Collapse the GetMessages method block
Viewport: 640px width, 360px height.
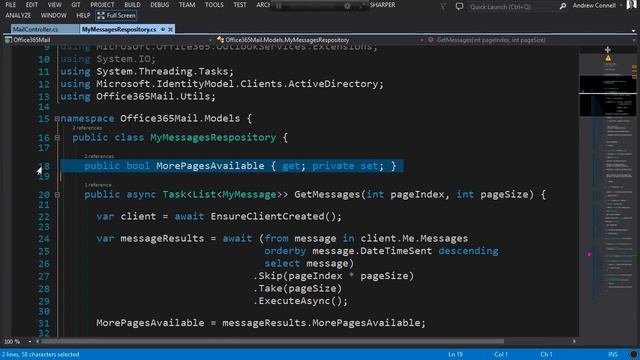coord(57,195)
